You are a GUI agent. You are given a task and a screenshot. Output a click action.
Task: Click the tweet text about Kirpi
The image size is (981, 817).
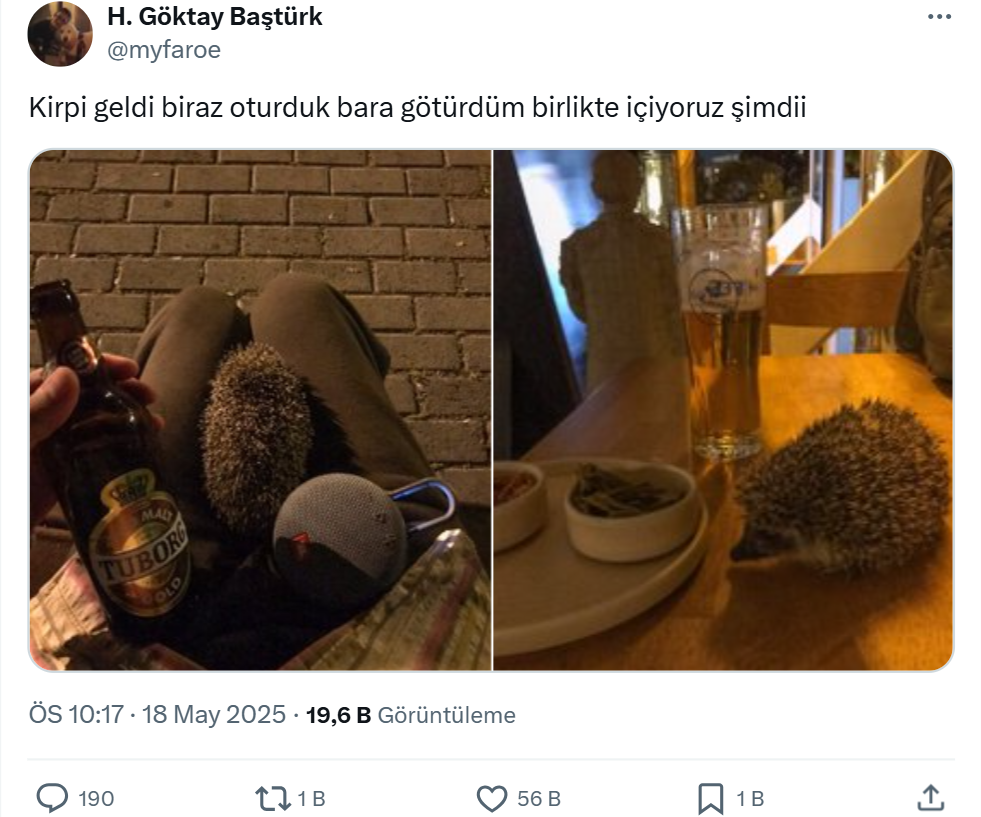(417, 108)
